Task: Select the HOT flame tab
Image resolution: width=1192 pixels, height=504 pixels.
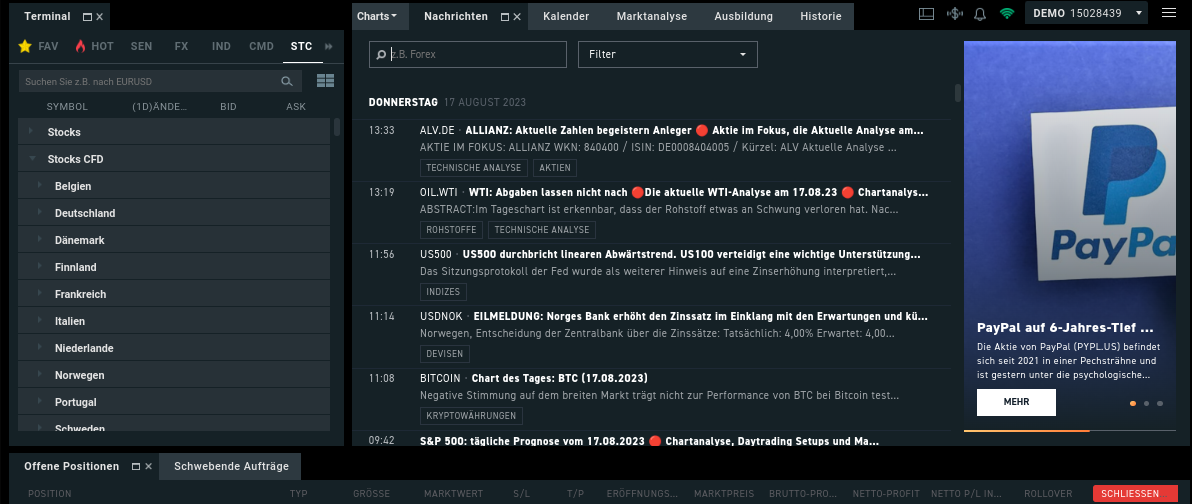Action: click(x=94, y=46)
